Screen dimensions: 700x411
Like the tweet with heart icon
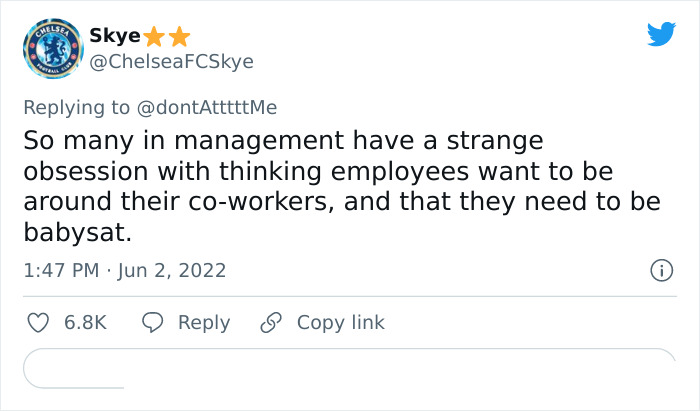37,323
